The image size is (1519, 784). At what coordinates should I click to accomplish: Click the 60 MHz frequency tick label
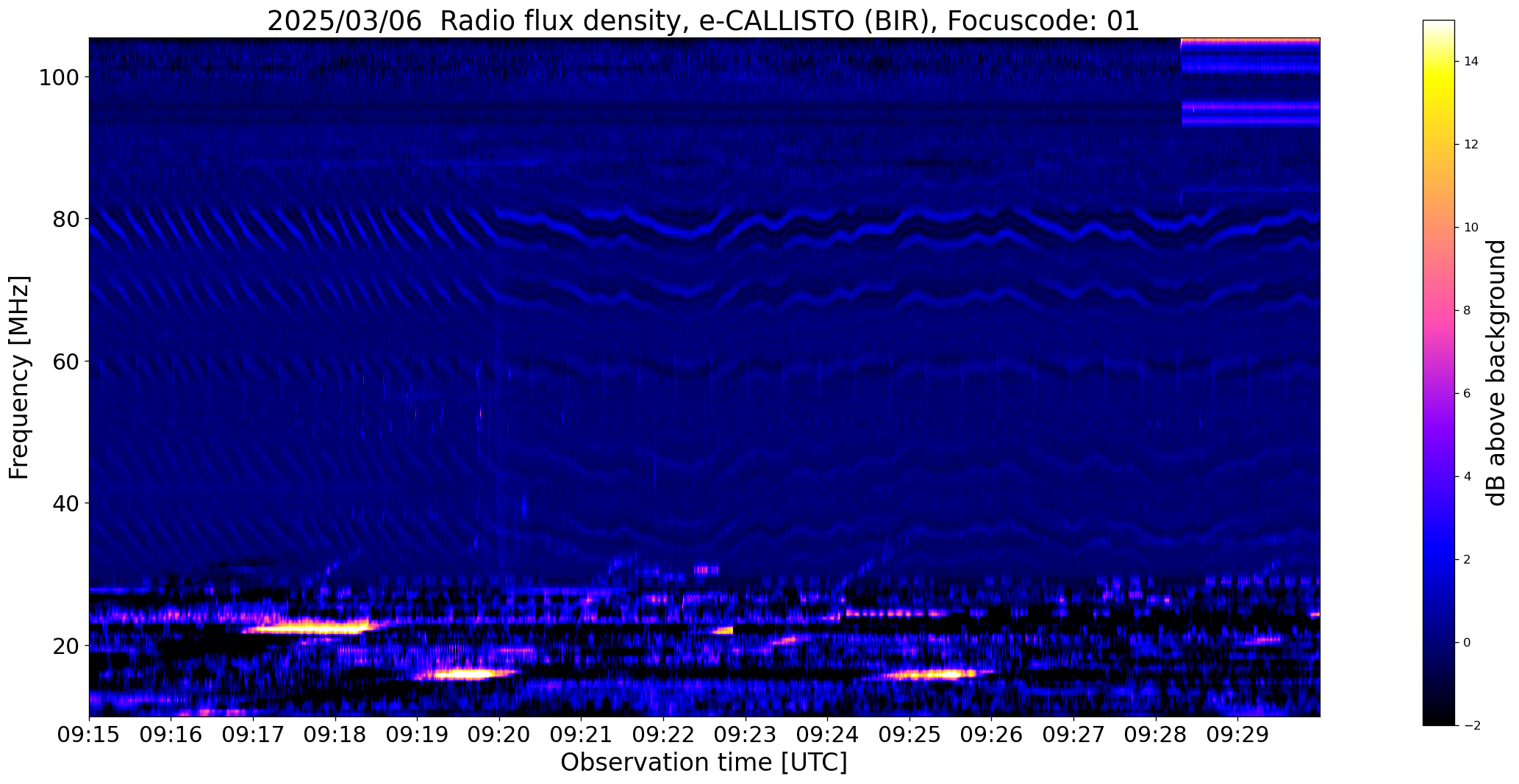pos(65,362)
